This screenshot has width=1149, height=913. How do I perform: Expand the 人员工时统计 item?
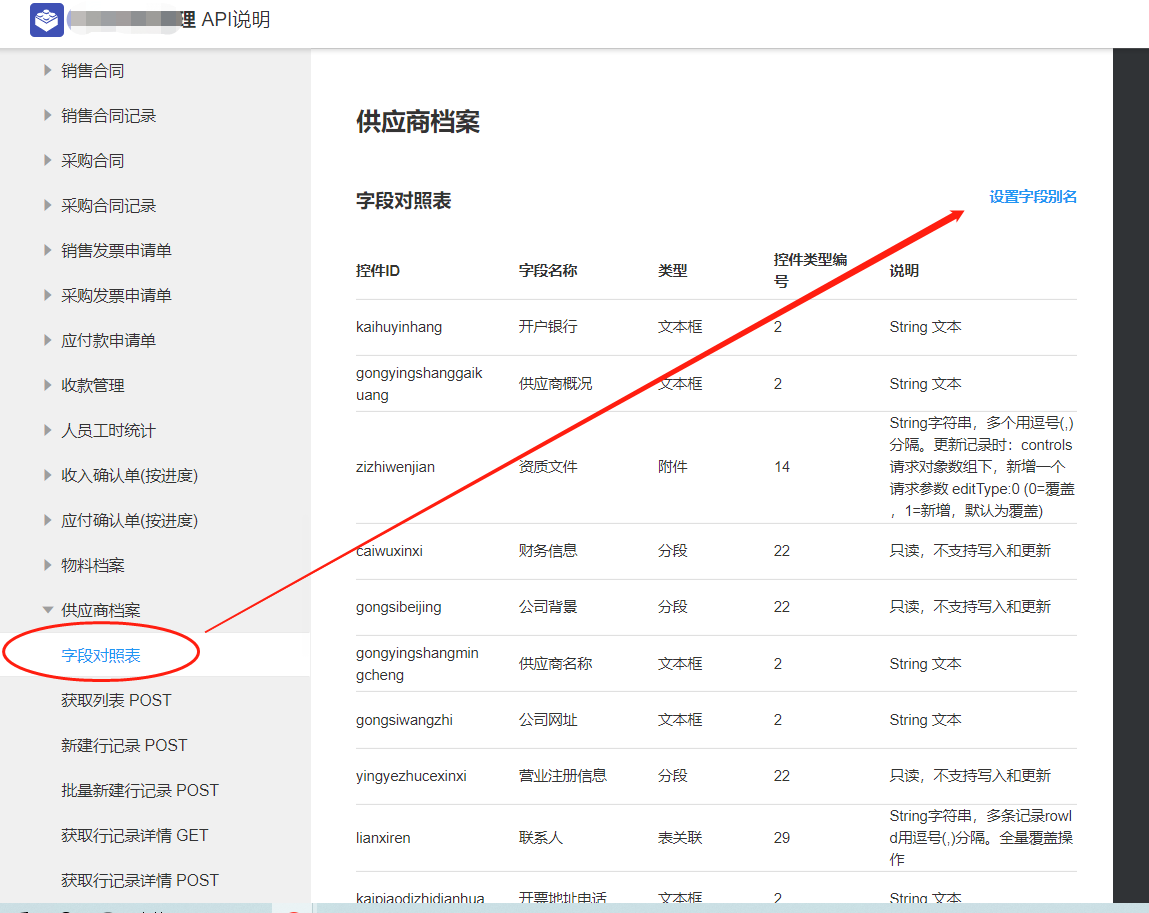(47, 431)
